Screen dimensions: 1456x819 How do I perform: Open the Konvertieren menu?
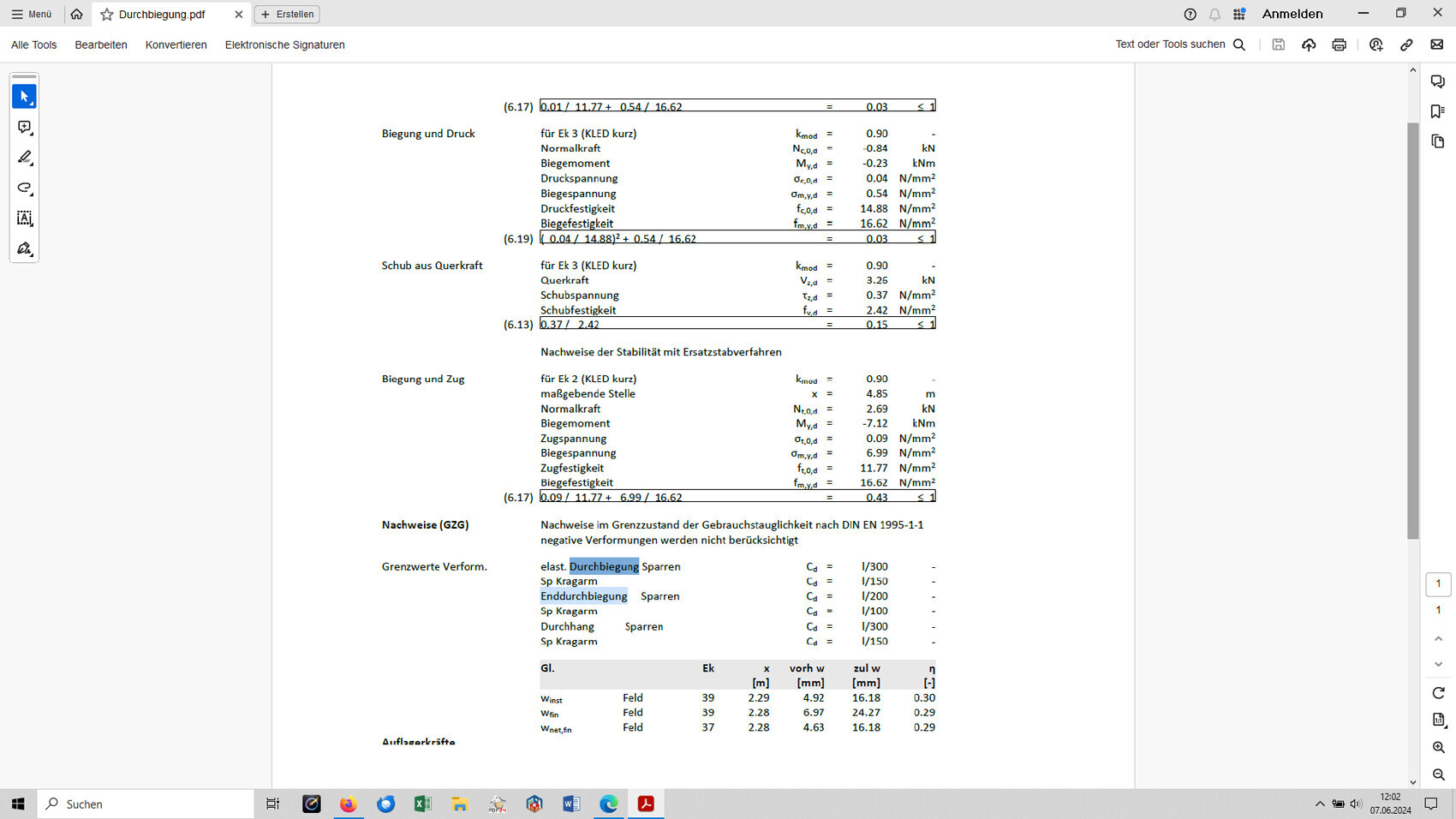pos(176,45)
